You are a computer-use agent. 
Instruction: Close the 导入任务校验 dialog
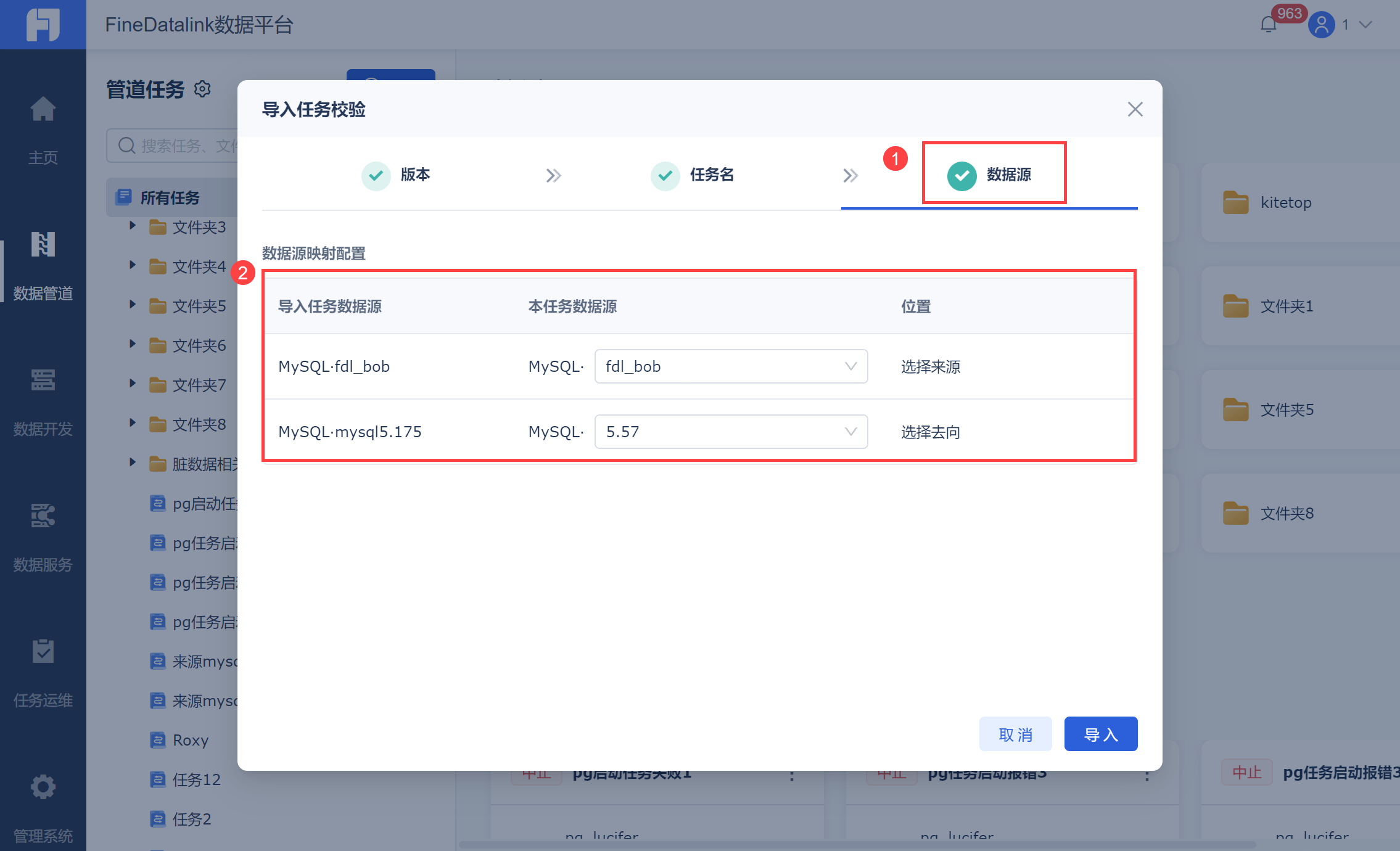[x=1135, y=109]
